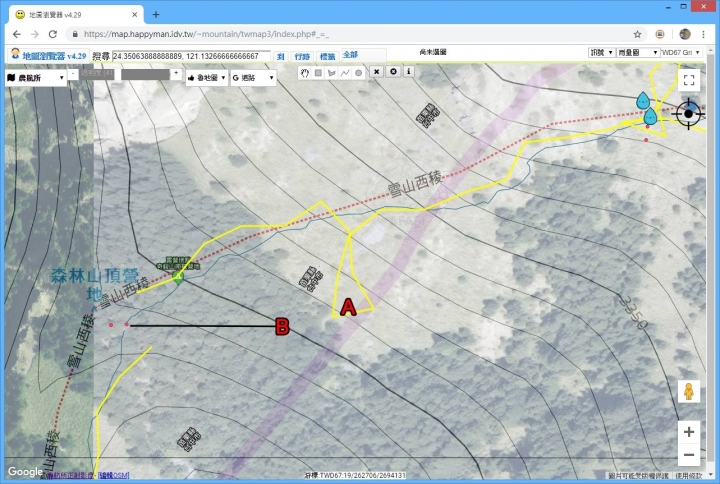Screen dimensions: 720x484
Task: Open the G Google layer dropdown
Action: pyautogui.click(x=253, y=78)
